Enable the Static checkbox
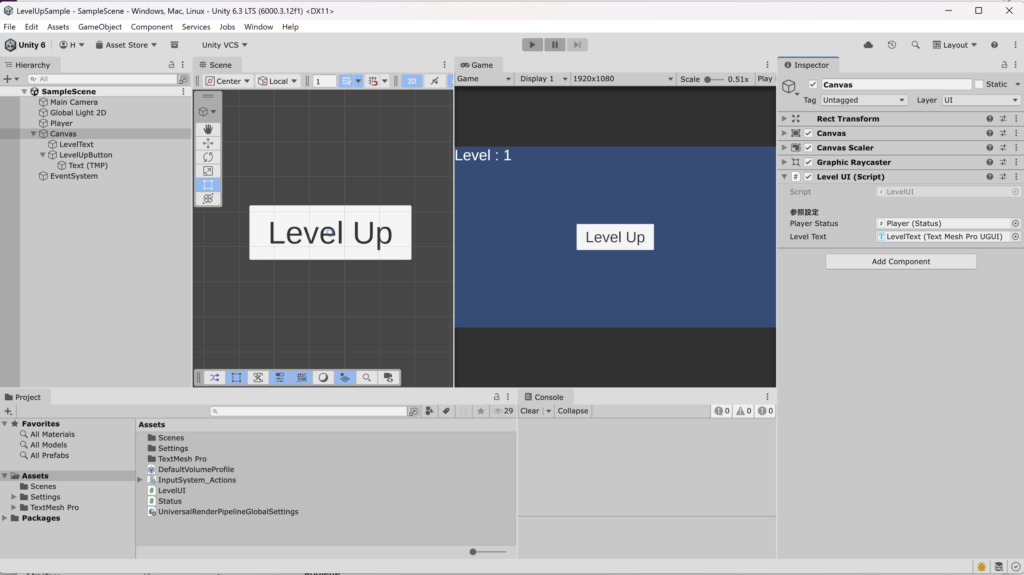The image size is (1024, 575). [x=979, y=85]
